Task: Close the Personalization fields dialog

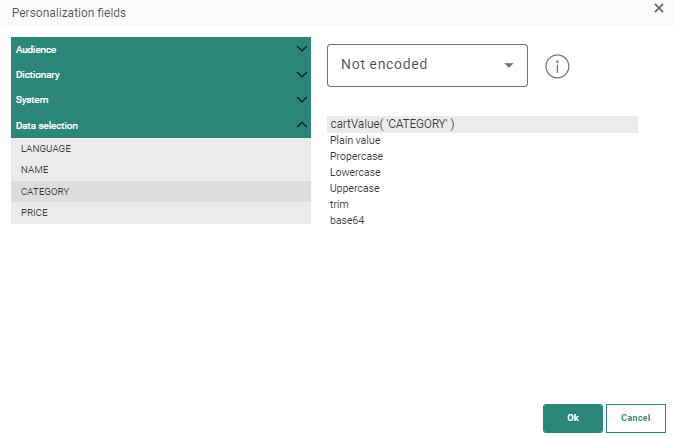Action: [658, 8]
